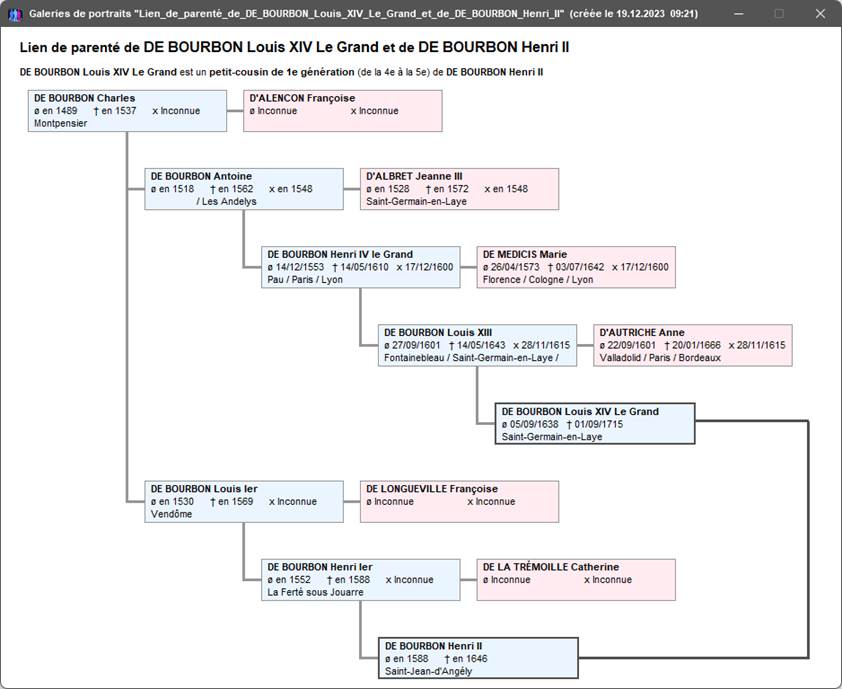Close the Galeries de portraits window
The width and height of the screenshot is (842, 689).
[x=820, y=14]
